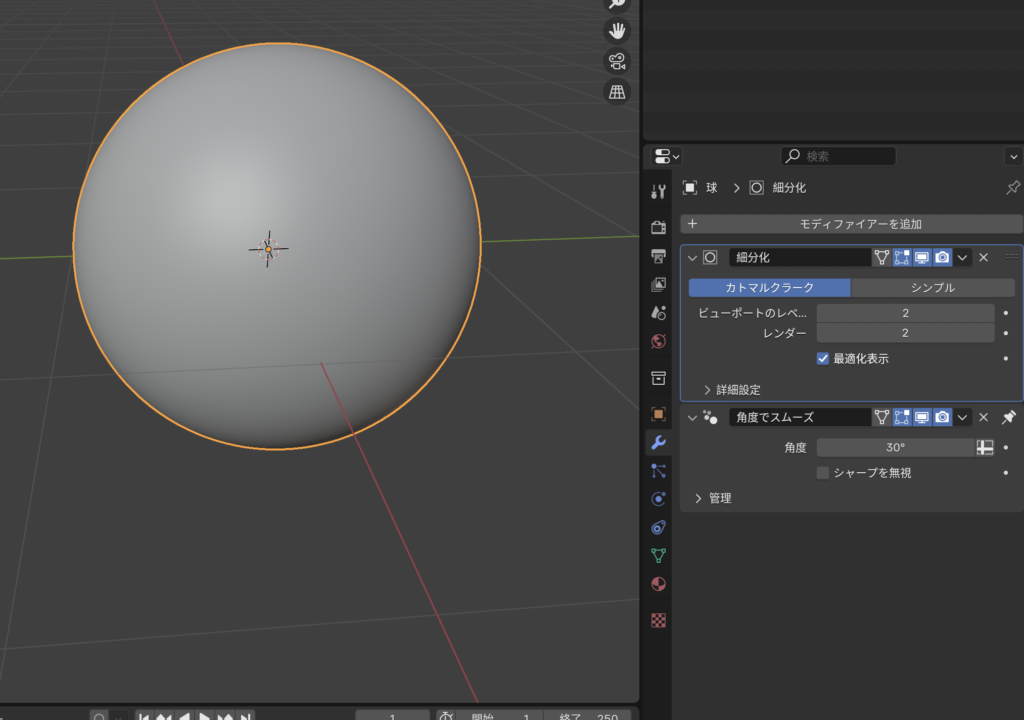The image size is (1024, 720).
Task: Open the Tool properties tab
Action: tap(658, 191)
